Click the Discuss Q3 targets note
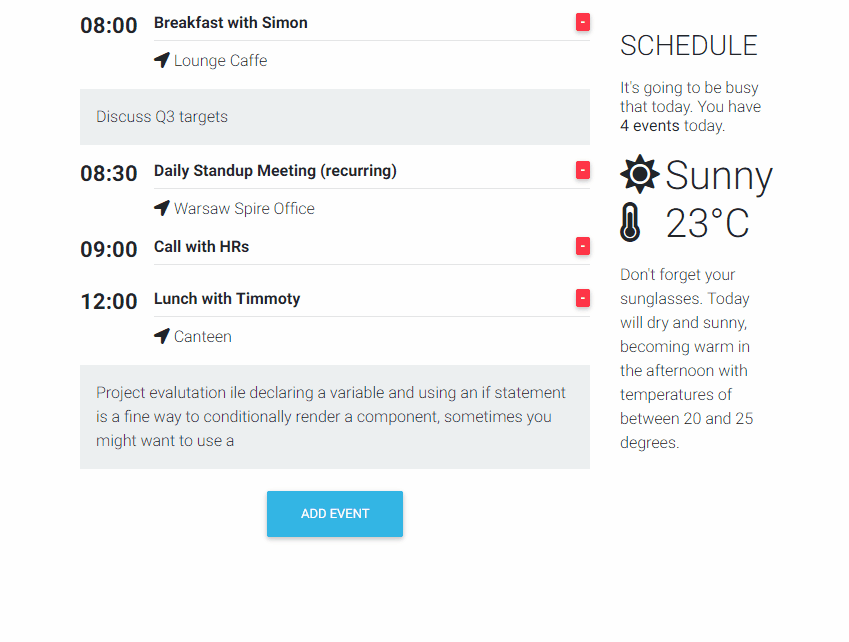The image size is (849, 642). [335, 117]
